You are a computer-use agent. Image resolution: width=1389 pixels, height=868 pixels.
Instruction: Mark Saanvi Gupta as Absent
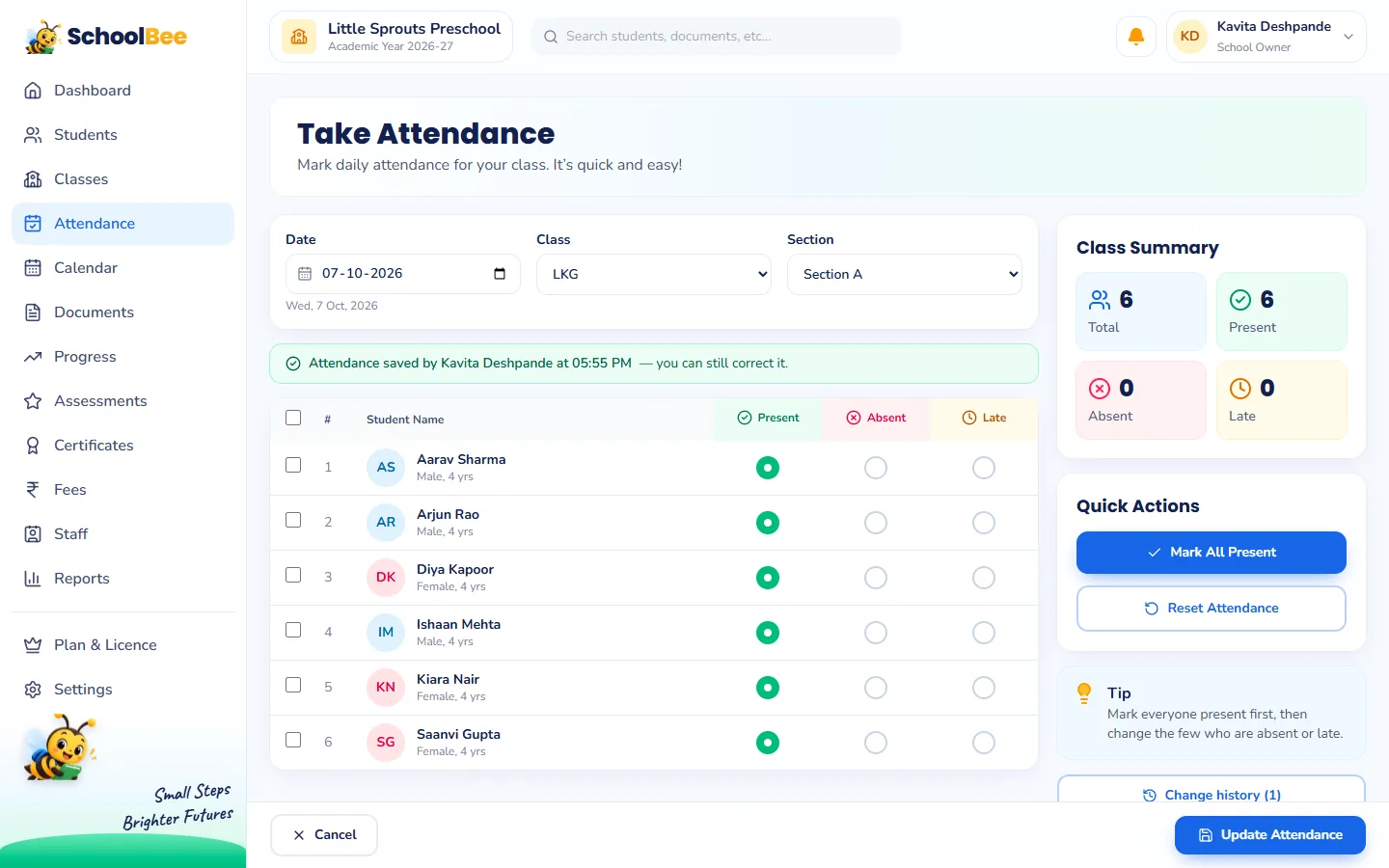click(876, 743)
